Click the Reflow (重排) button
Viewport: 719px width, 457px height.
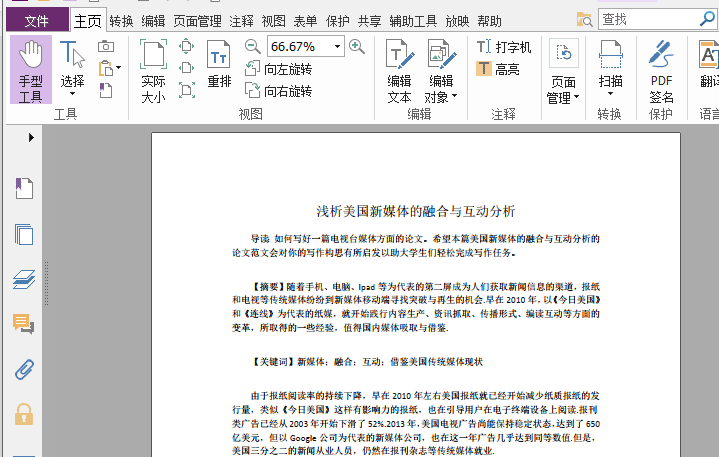pyautogui.click(x=219, y=64)
